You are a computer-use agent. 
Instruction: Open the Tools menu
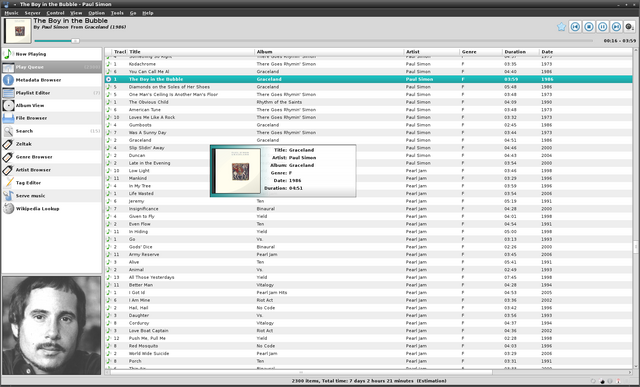coord(117,13)
